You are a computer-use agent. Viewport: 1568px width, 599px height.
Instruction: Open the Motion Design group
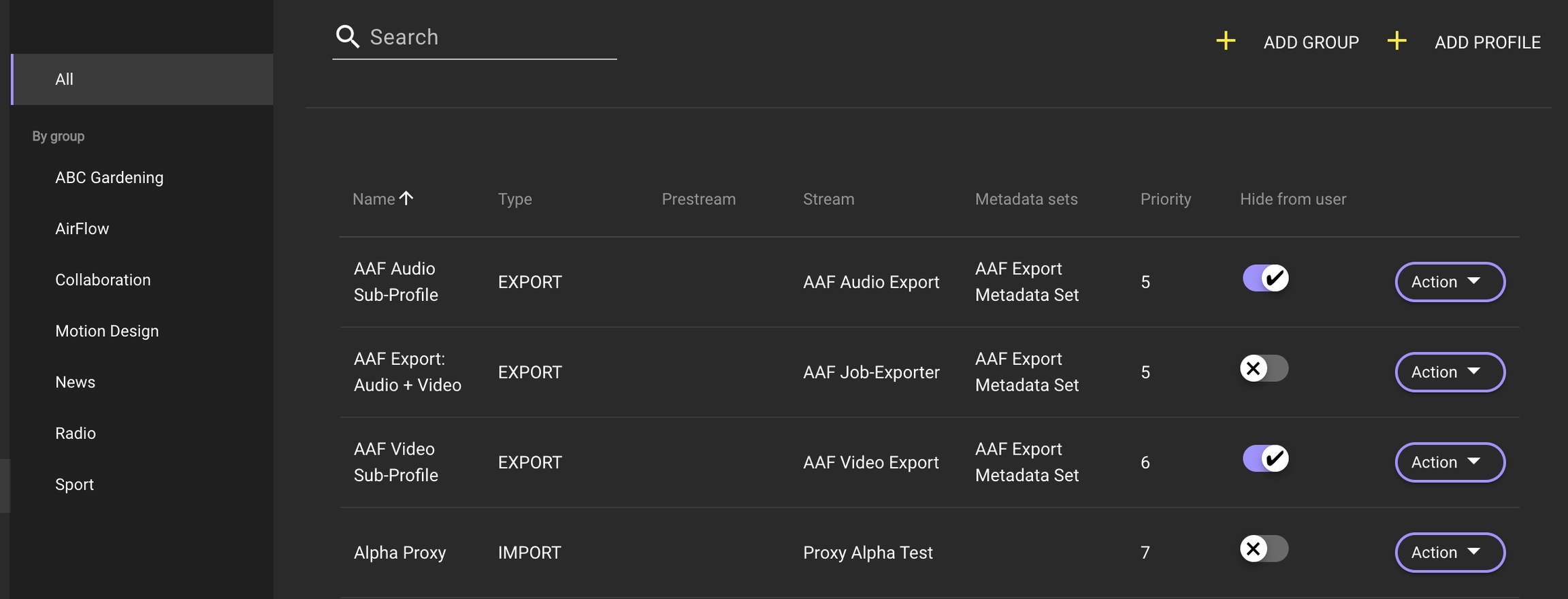(x=107, y=331)
